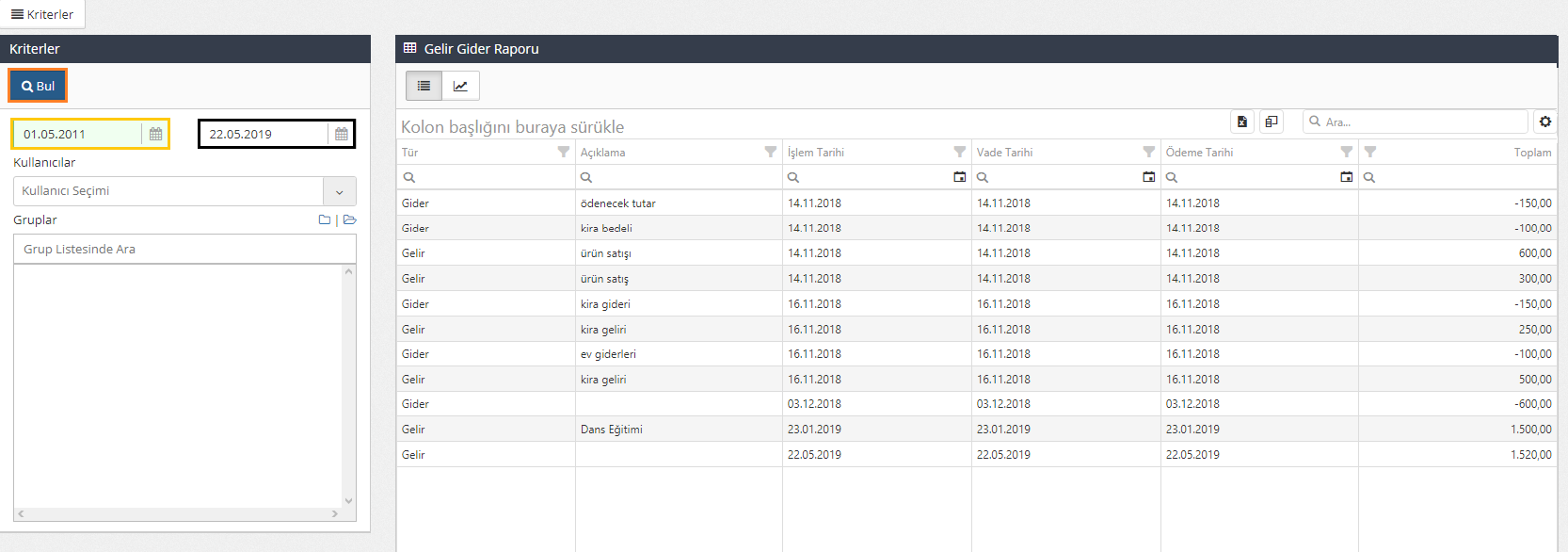Expand the Kullanıcı Seçimi dropdown
Viewport: 1568px width, 552px height.
(339, 191)
